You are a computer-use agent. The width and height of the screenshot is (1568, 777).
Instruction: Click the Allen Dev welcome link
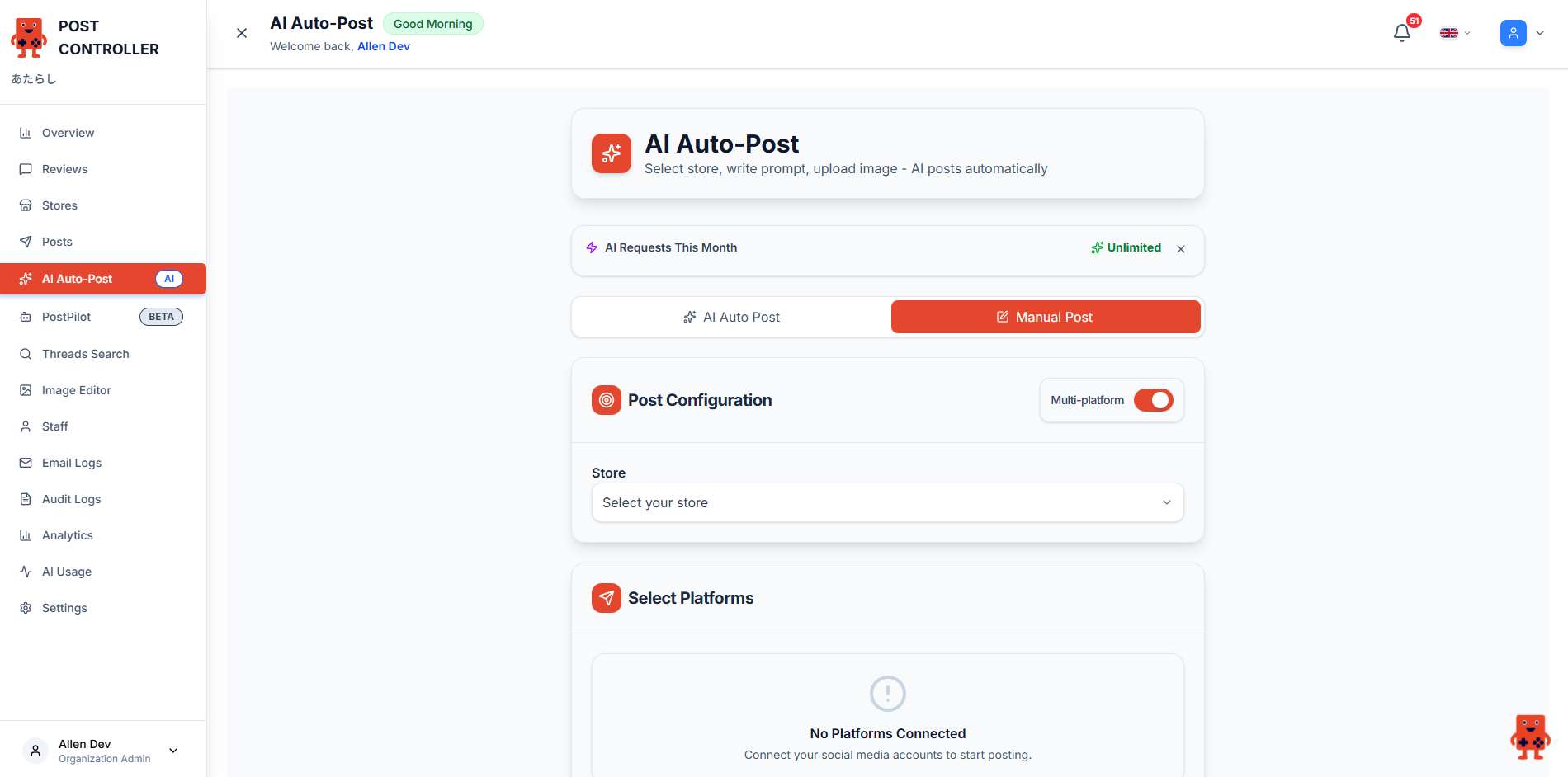coord(383,46)
